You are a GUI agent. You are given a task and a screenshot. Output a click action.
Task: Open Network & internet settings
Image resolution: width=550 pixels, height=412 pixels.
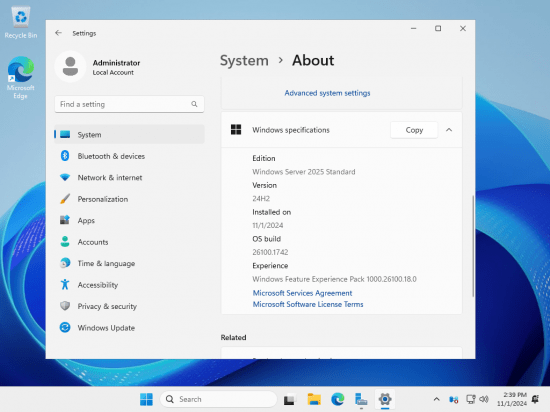[x=129, y=177]
